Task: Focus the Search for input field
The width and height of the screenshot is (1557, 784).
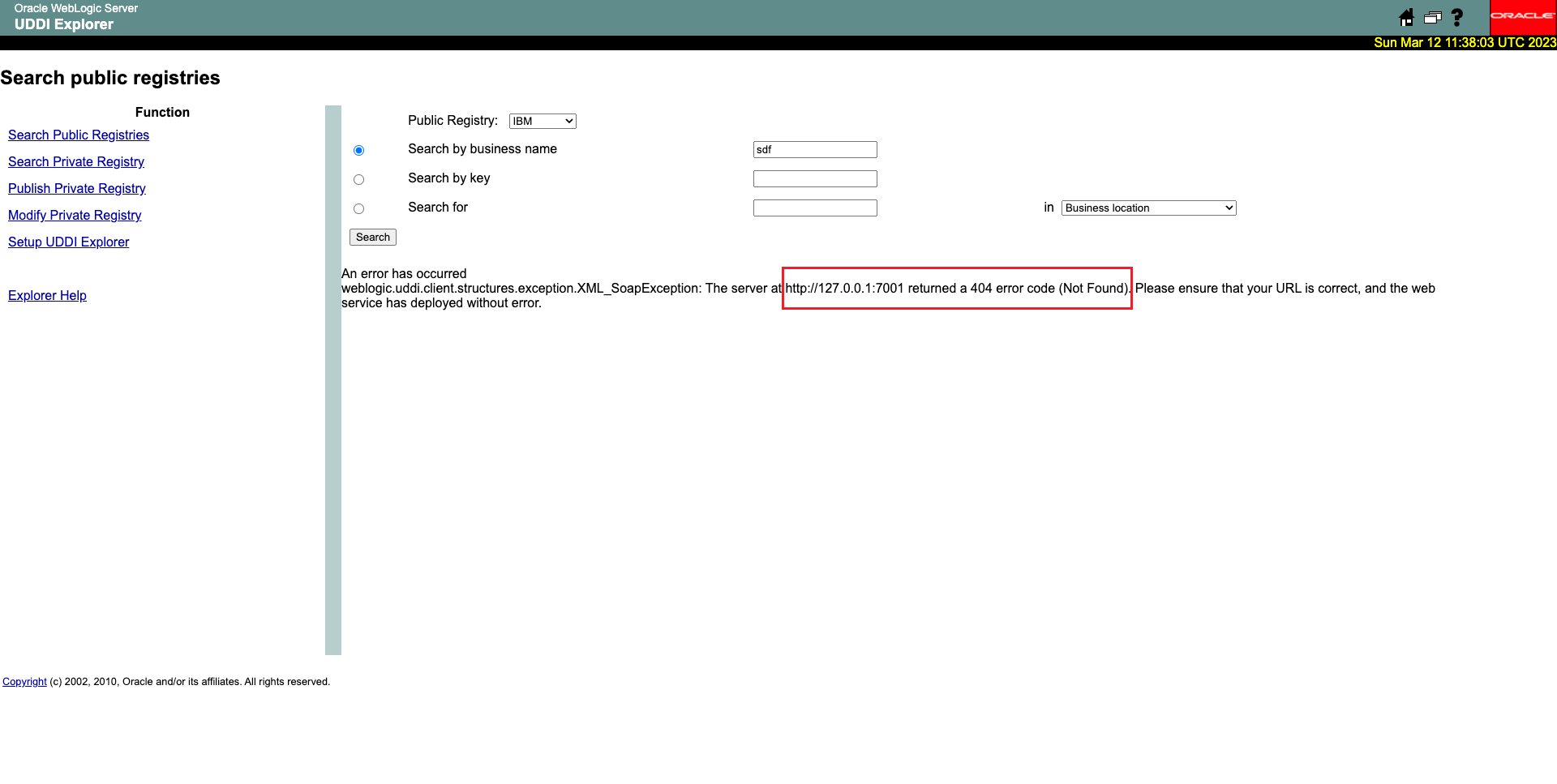Action: click(x=815, y=208)
